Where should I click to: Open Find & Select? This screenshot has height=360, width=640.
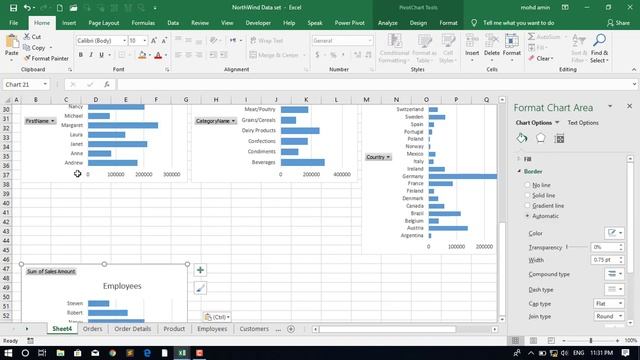pyautogui.click(x=599, y=48)
